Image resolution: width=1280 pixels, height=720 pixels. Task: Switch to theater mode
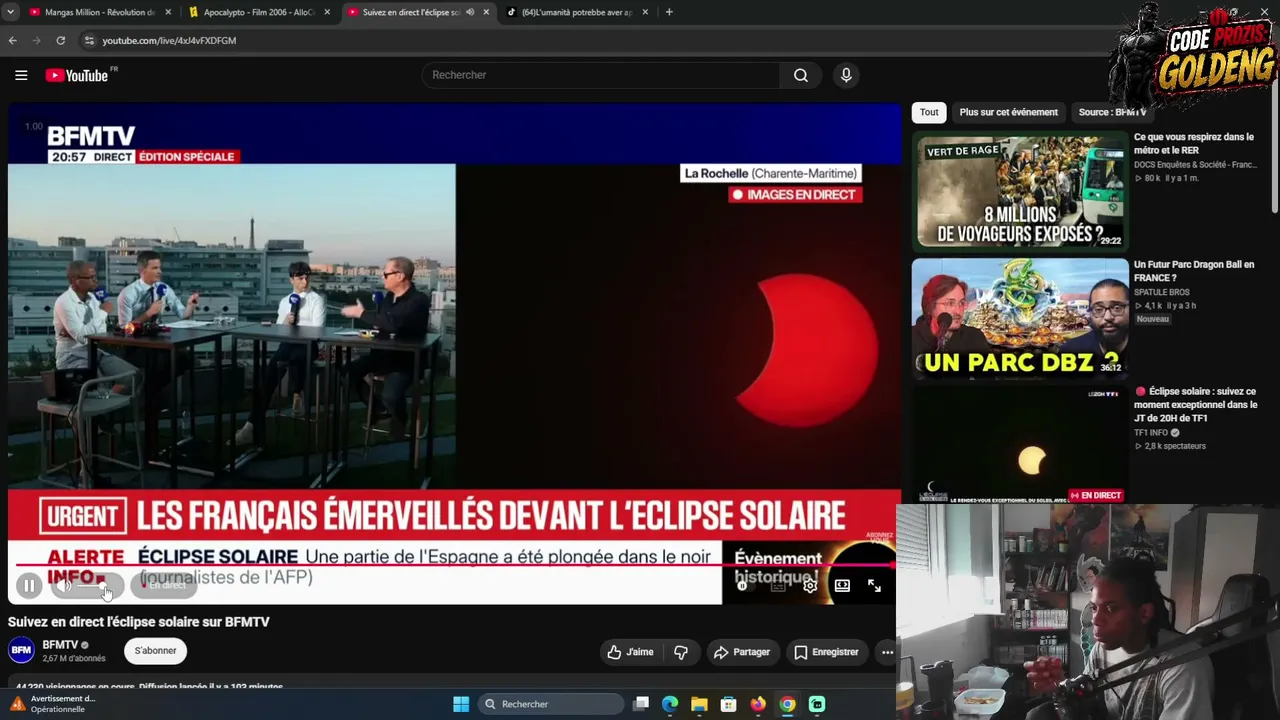pyautogui.click(x=842, y=586)
